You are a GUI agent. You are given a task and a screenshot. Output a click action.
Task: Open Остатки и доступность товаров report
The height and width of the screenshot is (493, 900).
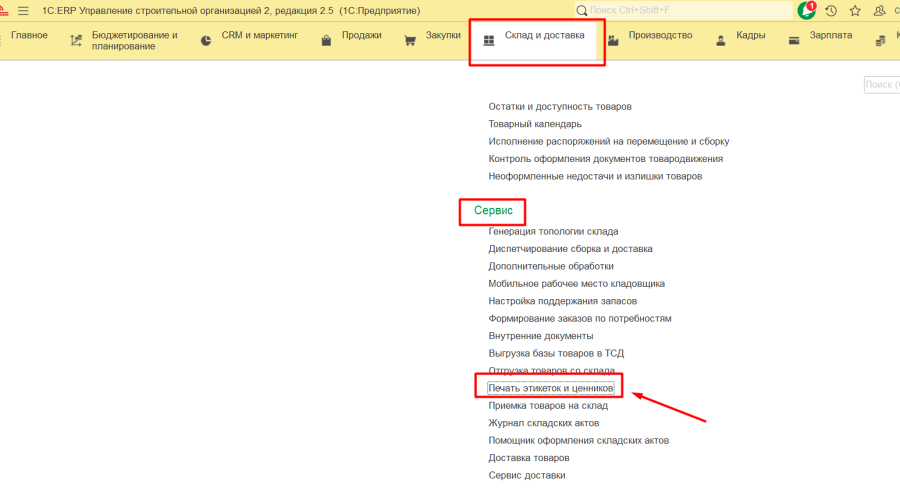coord(559,106)
